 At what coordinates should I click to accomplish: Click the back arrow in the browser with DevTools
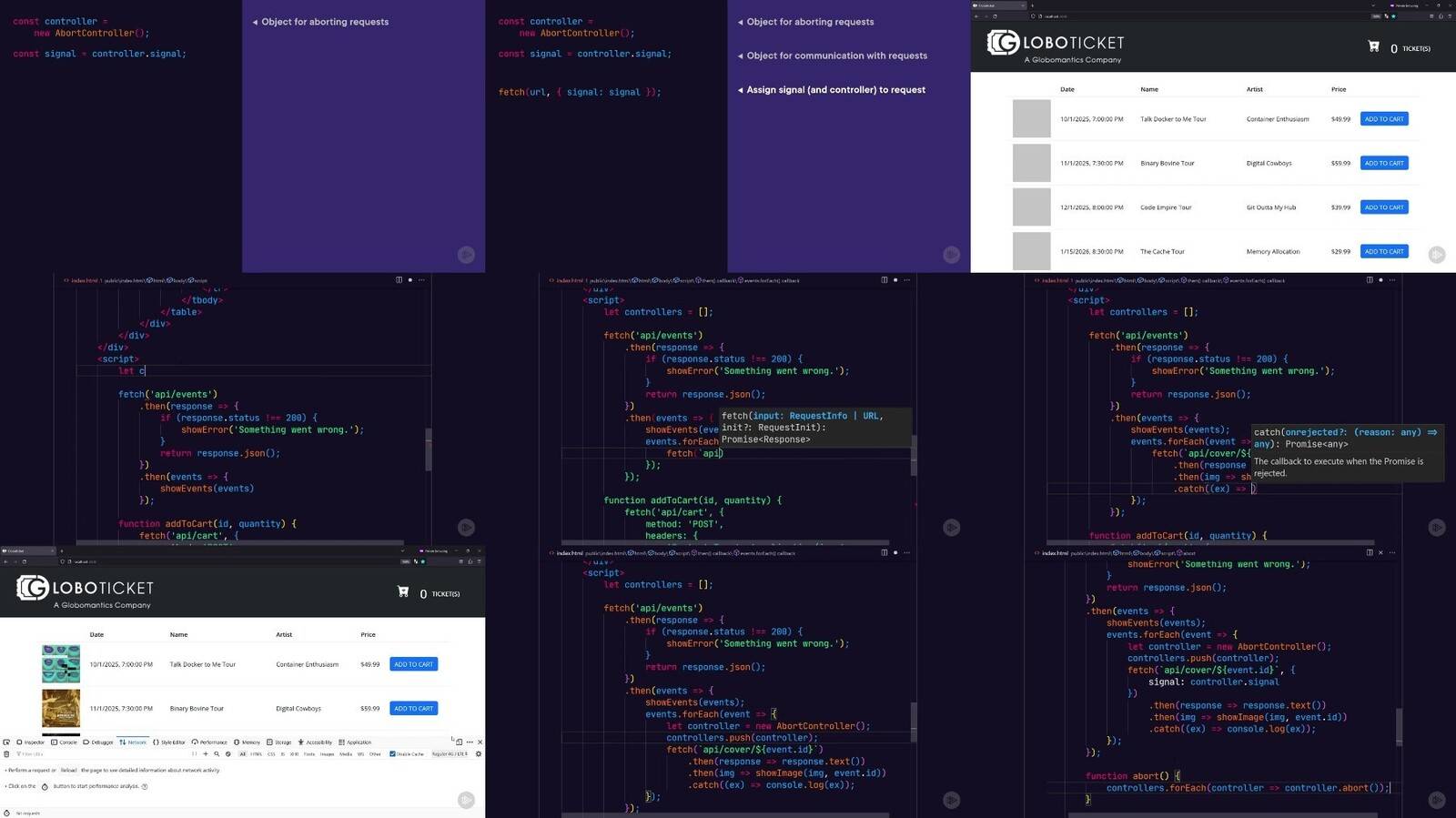click(6, 561)
